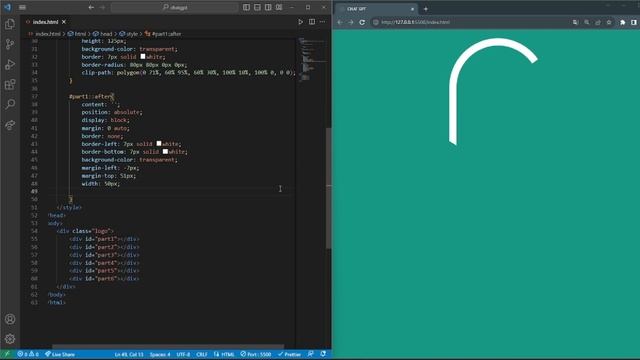Change end of line sequence via CRLF
Image resolution: width=640 pixels, height=360 pixels.
pos(202,354)
